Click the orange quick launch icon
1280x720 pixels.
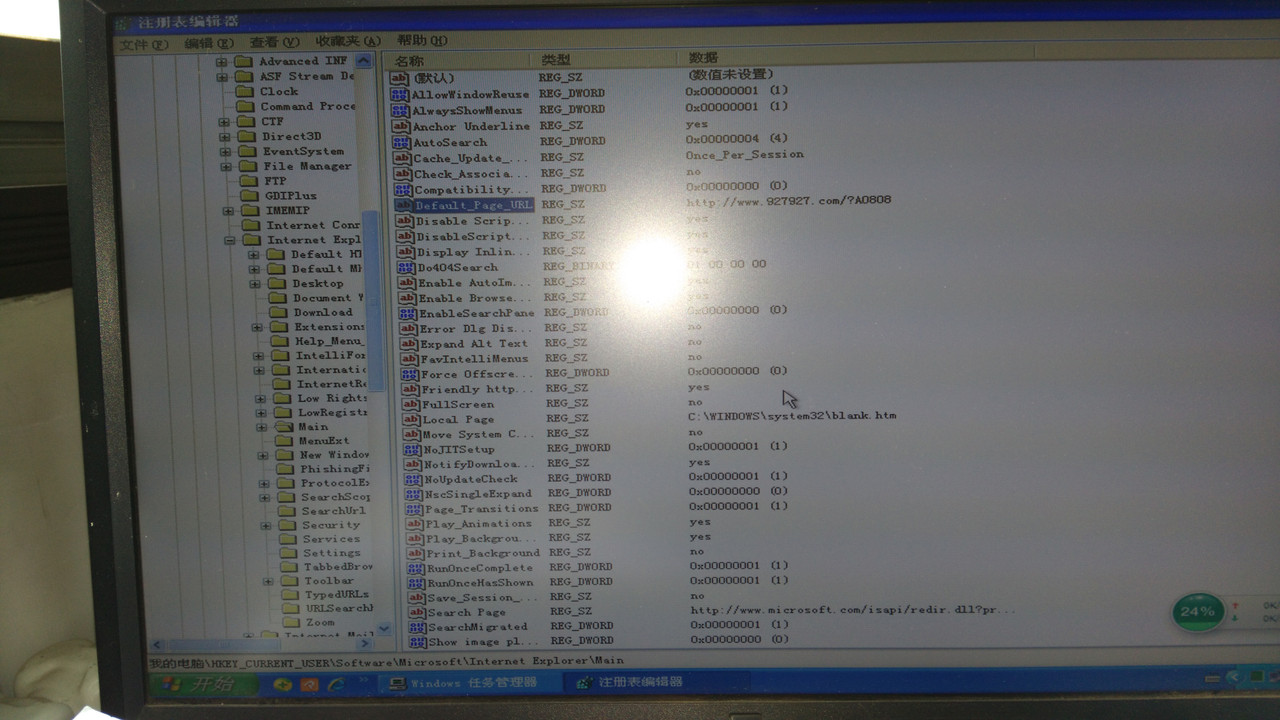tap(309, 684)
